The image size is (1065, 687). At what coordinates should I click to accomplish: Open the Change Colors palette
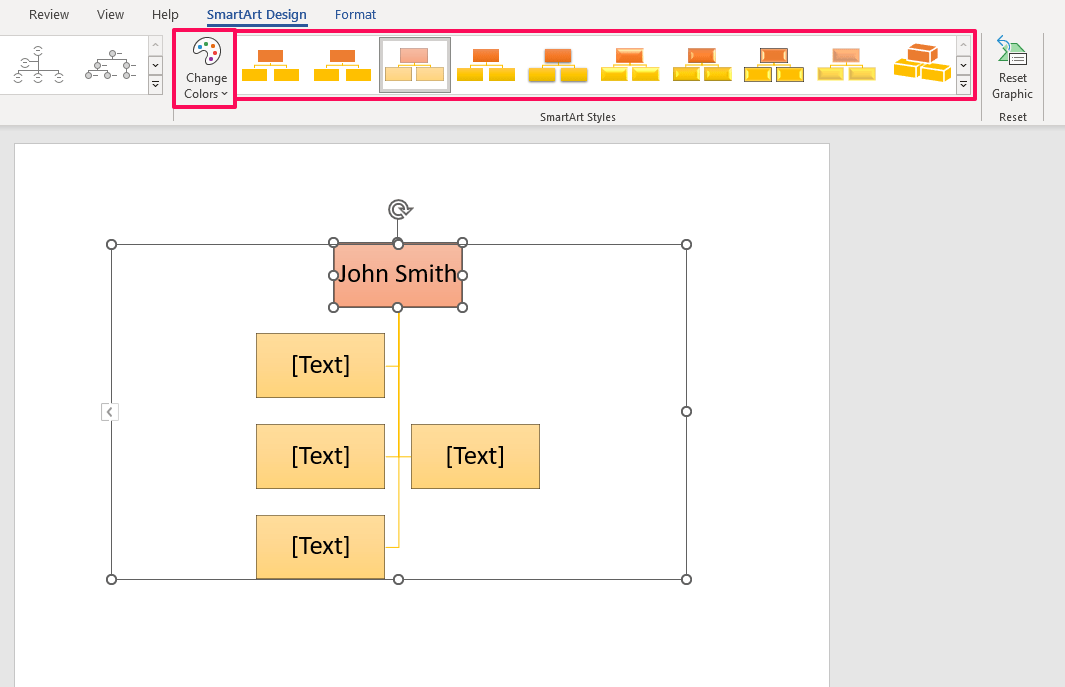205,68
